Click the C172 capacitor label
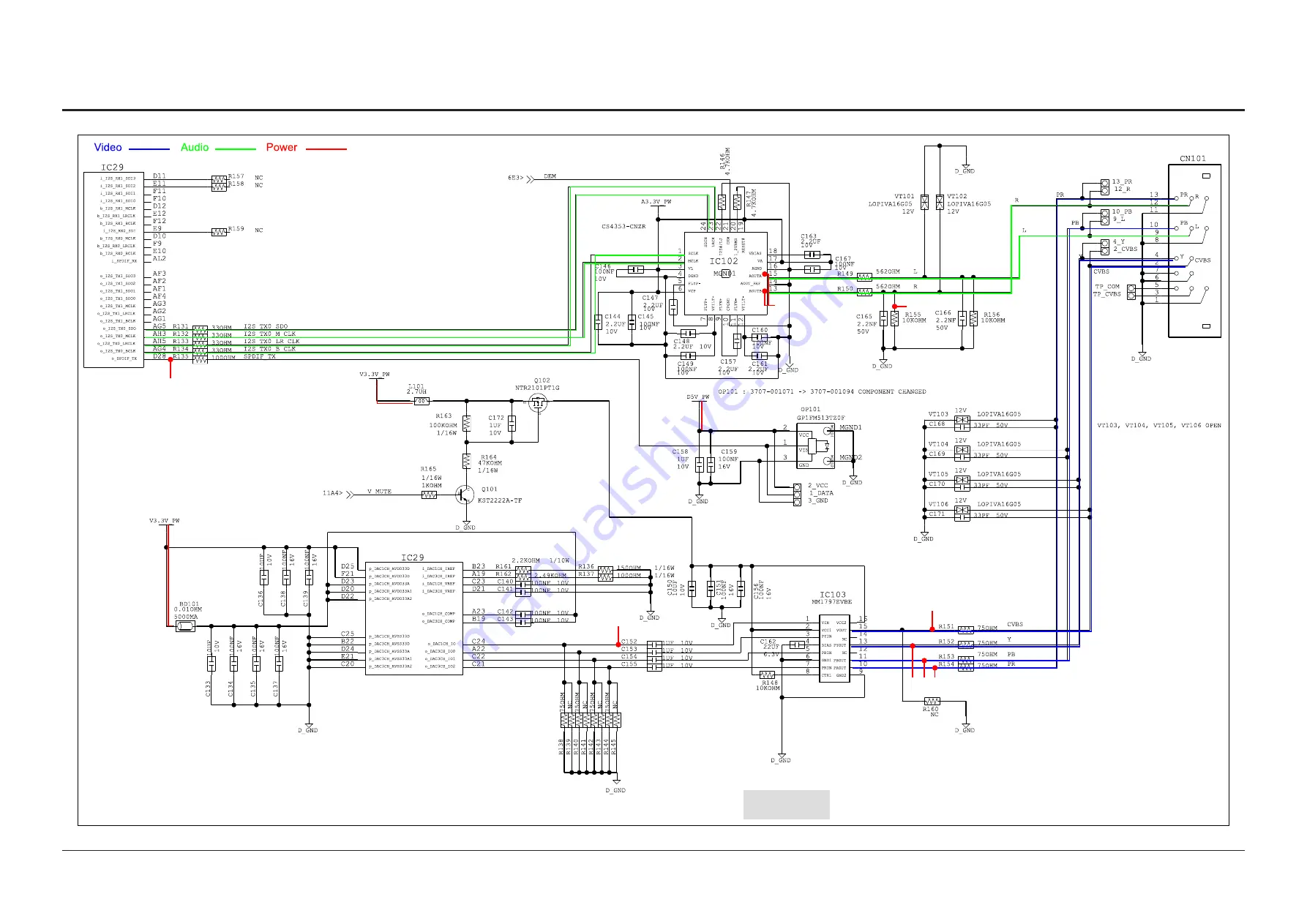Image resolution: width=1307 pixels, height=924 pixels. click(x=496, y=418)
